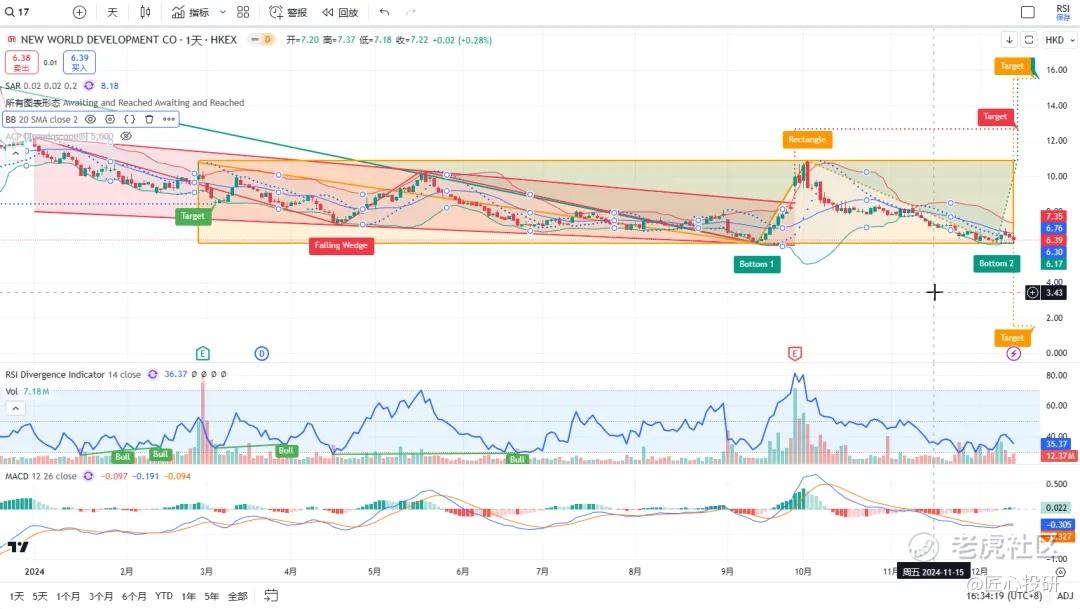Collapse the RSI pane with chevron
This screenshot has height=609, width=1080.
coord(15,408)
